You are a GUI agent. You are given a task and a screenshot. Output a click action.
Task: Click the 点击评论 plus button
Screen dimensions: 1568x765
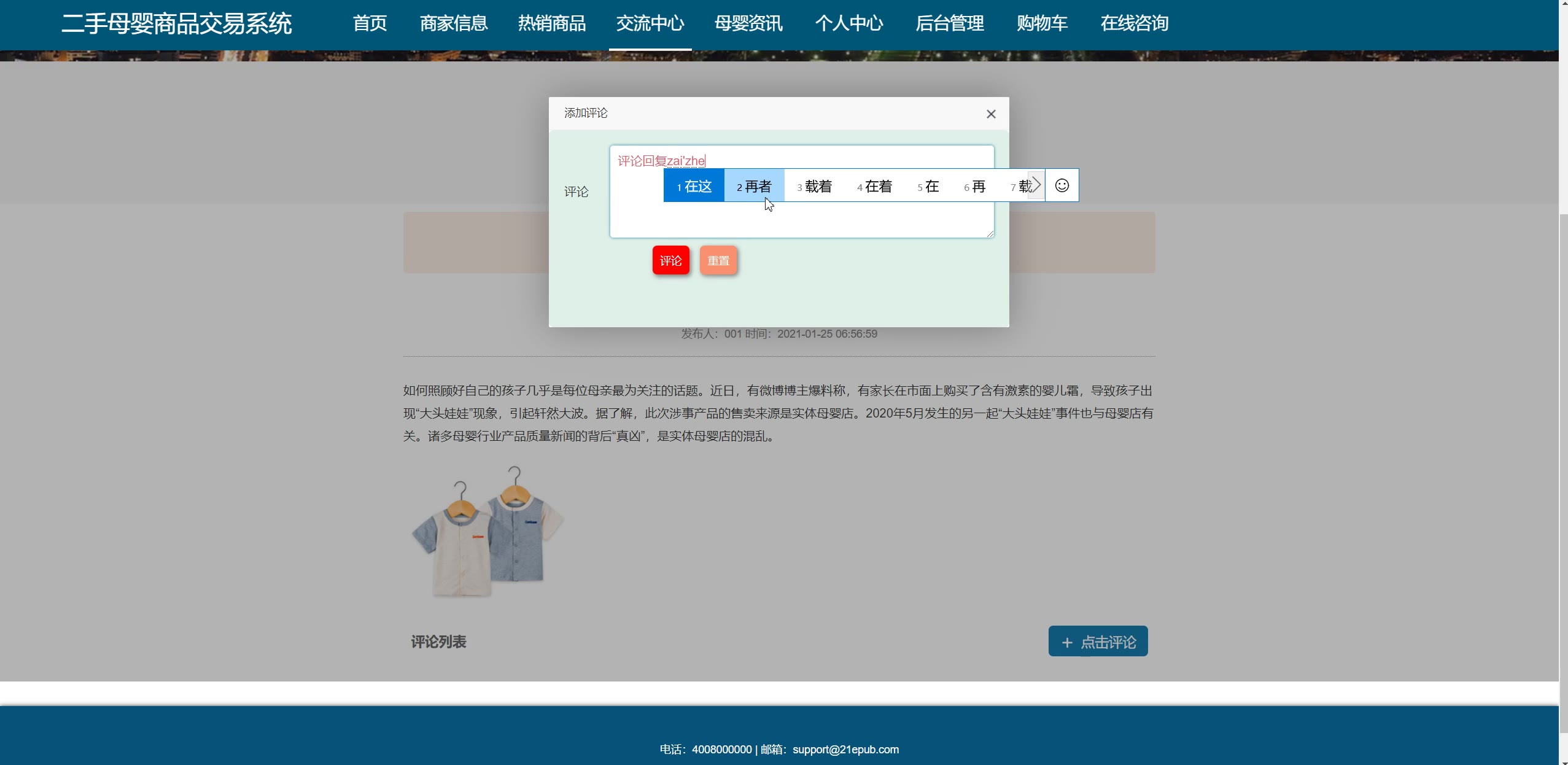[x=1097, y=642]
